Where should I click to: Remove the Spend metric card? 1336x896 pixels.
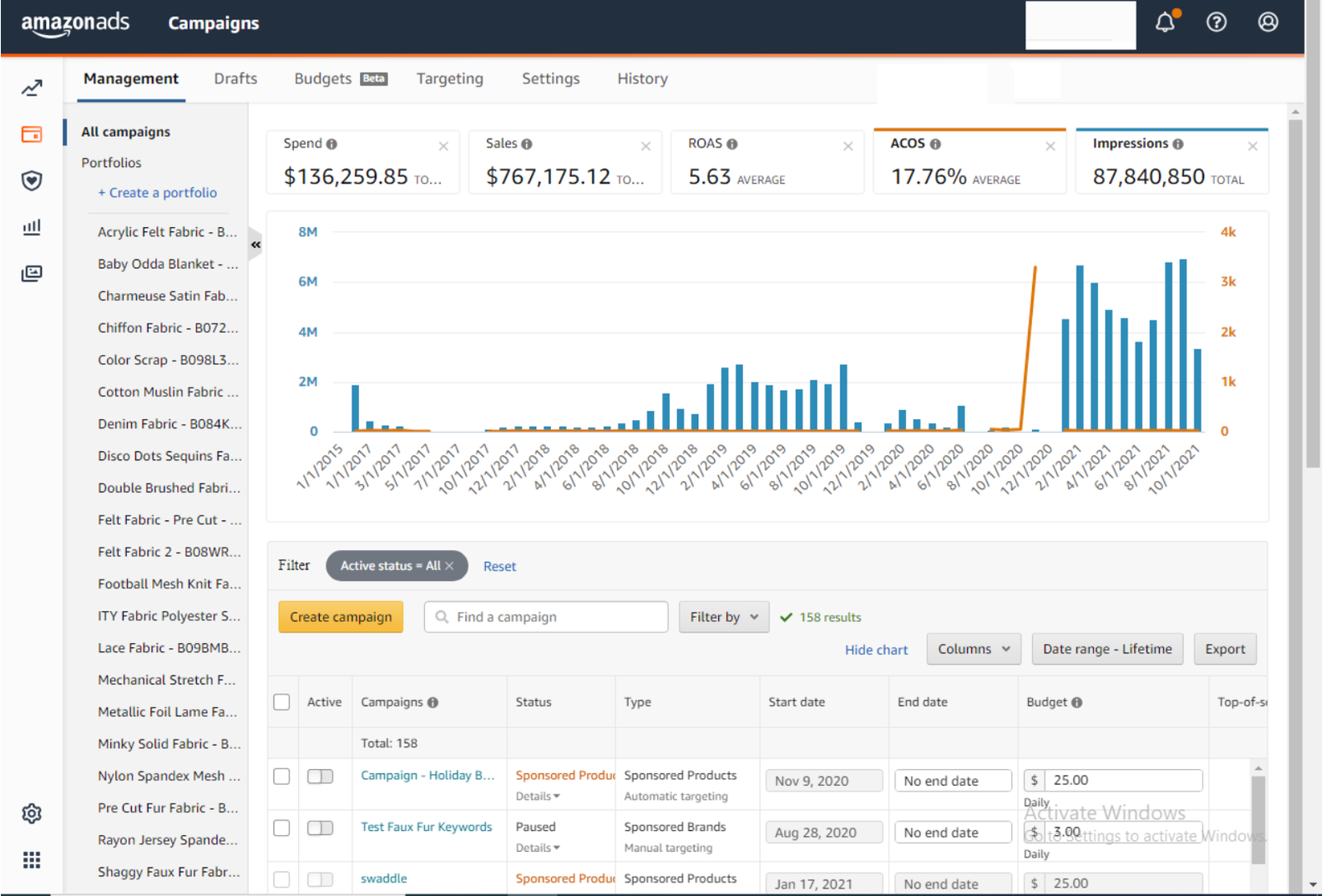point(443,146)
